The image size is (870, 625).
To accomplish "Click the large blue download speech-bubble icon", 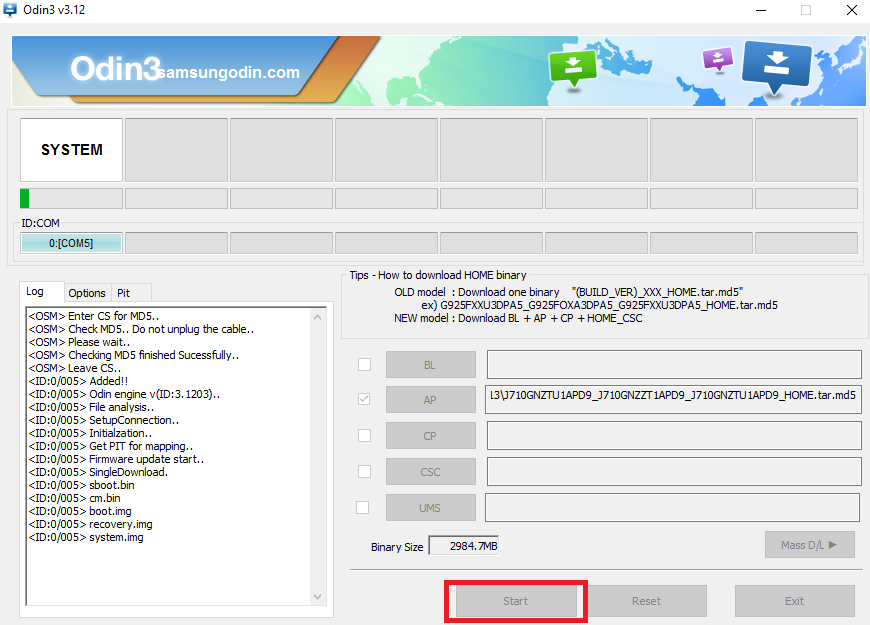I will [x=776, y=67].
